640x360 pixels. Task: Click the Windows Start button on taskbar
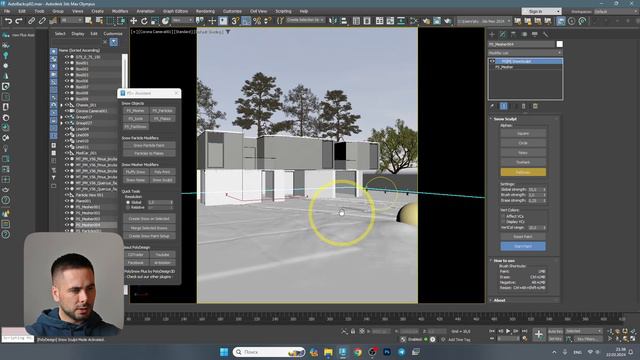coord(224,352)
